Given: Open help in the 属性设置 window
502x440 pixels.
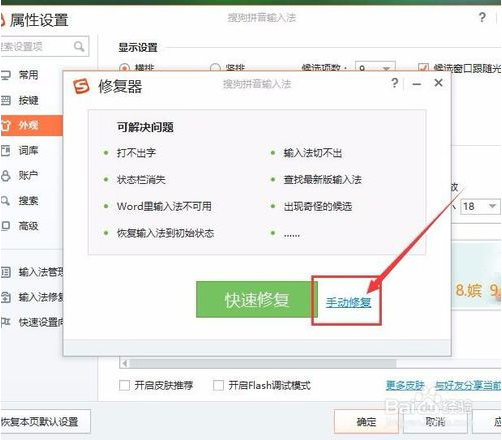Looking at the screenshot, I should click(482, 17).
